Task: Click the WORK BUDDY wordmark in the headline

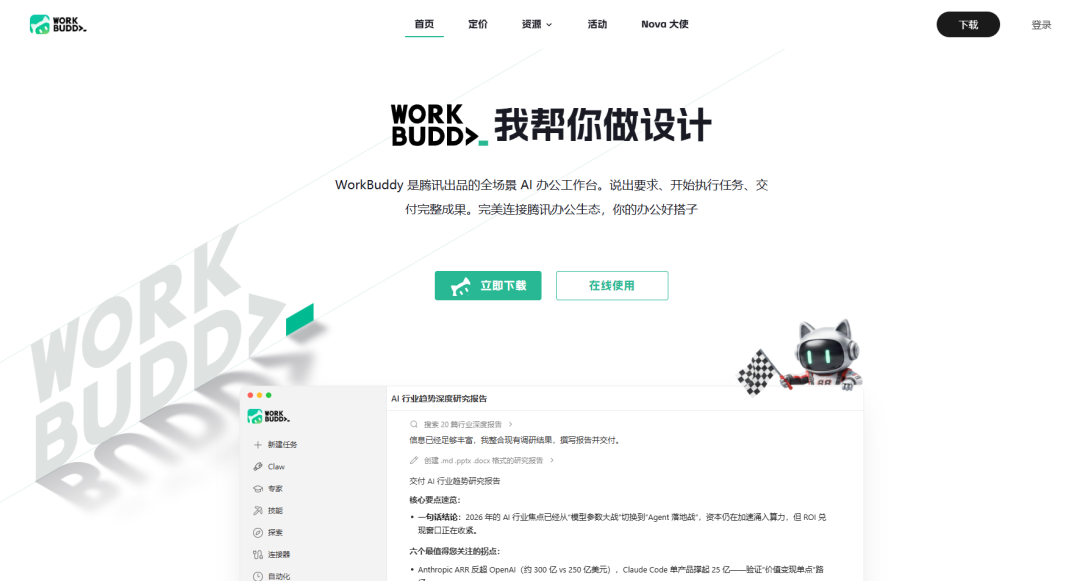Action: (439, 125)
